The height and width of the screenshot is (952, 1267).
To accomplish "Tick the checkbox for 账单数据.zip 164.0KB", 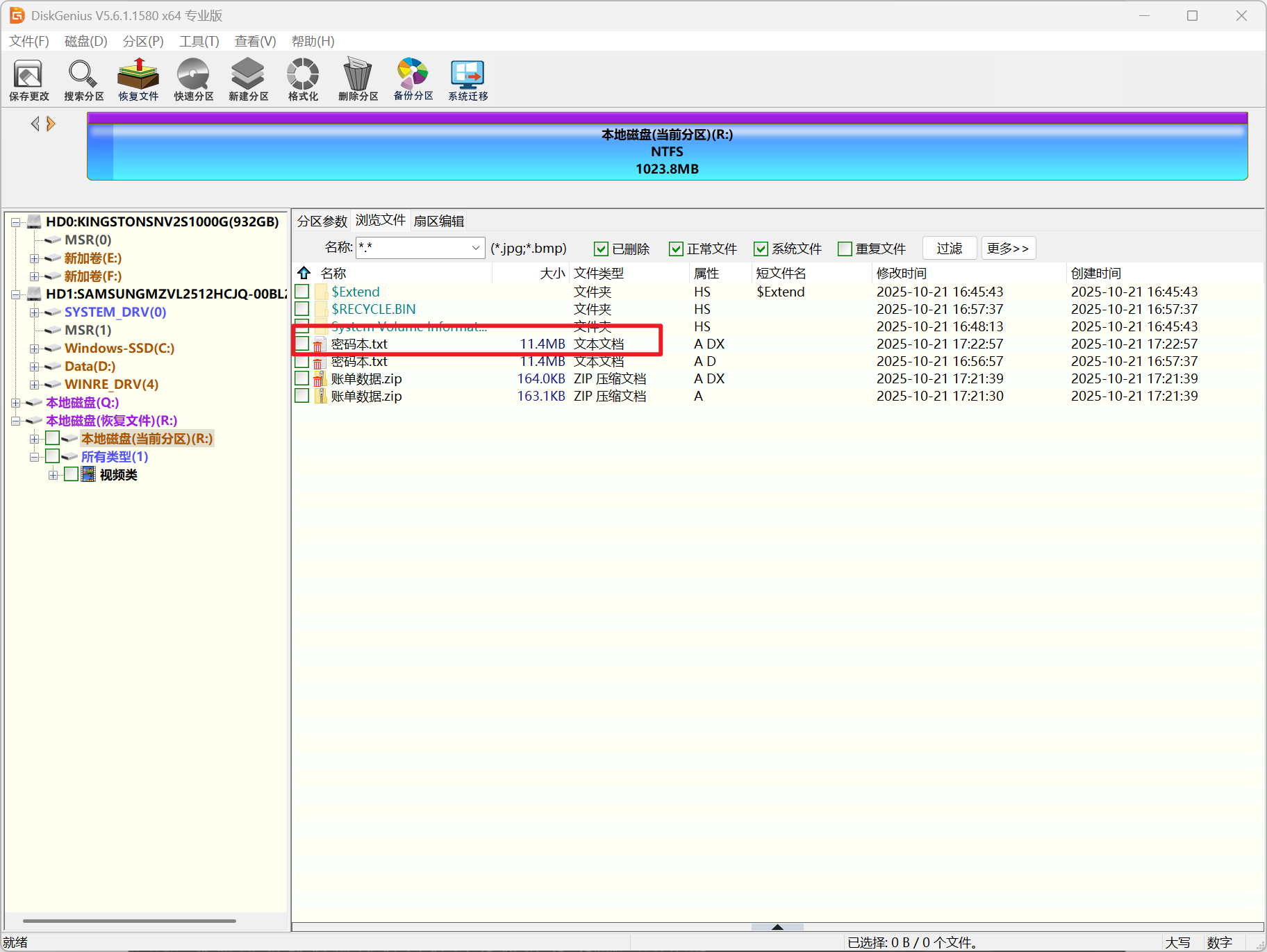I will [x=301, y=378].
